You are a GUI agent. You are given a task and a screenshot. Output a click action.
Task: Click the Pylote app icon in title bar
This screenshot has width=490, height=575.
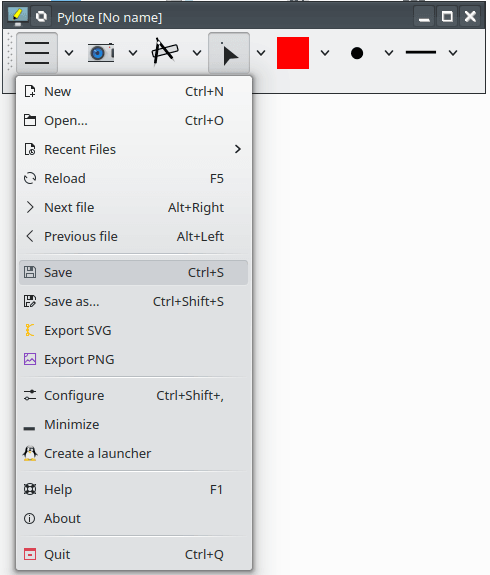click(x=18, y=17)
